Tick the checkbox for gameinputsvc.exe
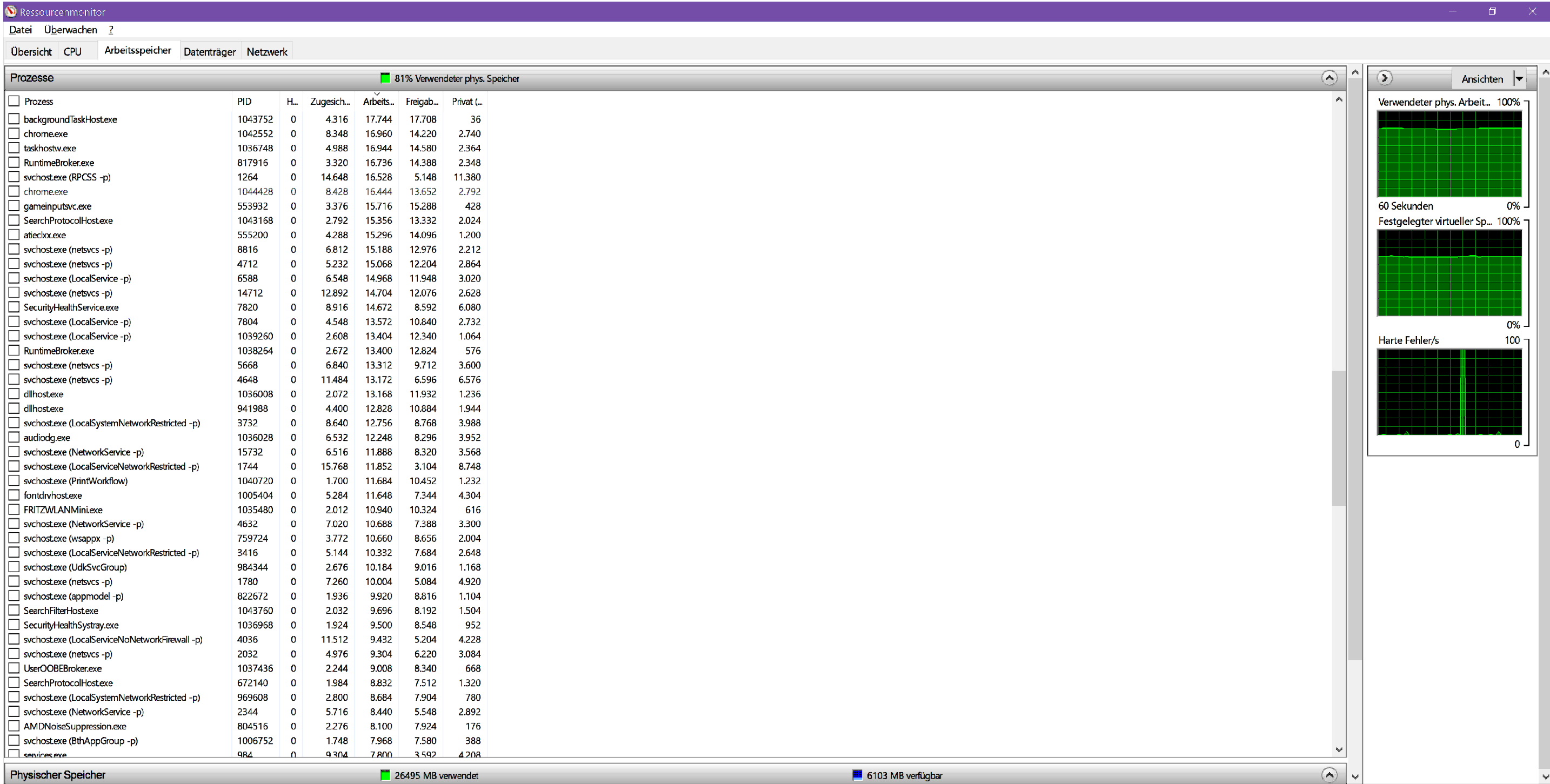This screenshot has height=784, width=1550. point(14,206)
